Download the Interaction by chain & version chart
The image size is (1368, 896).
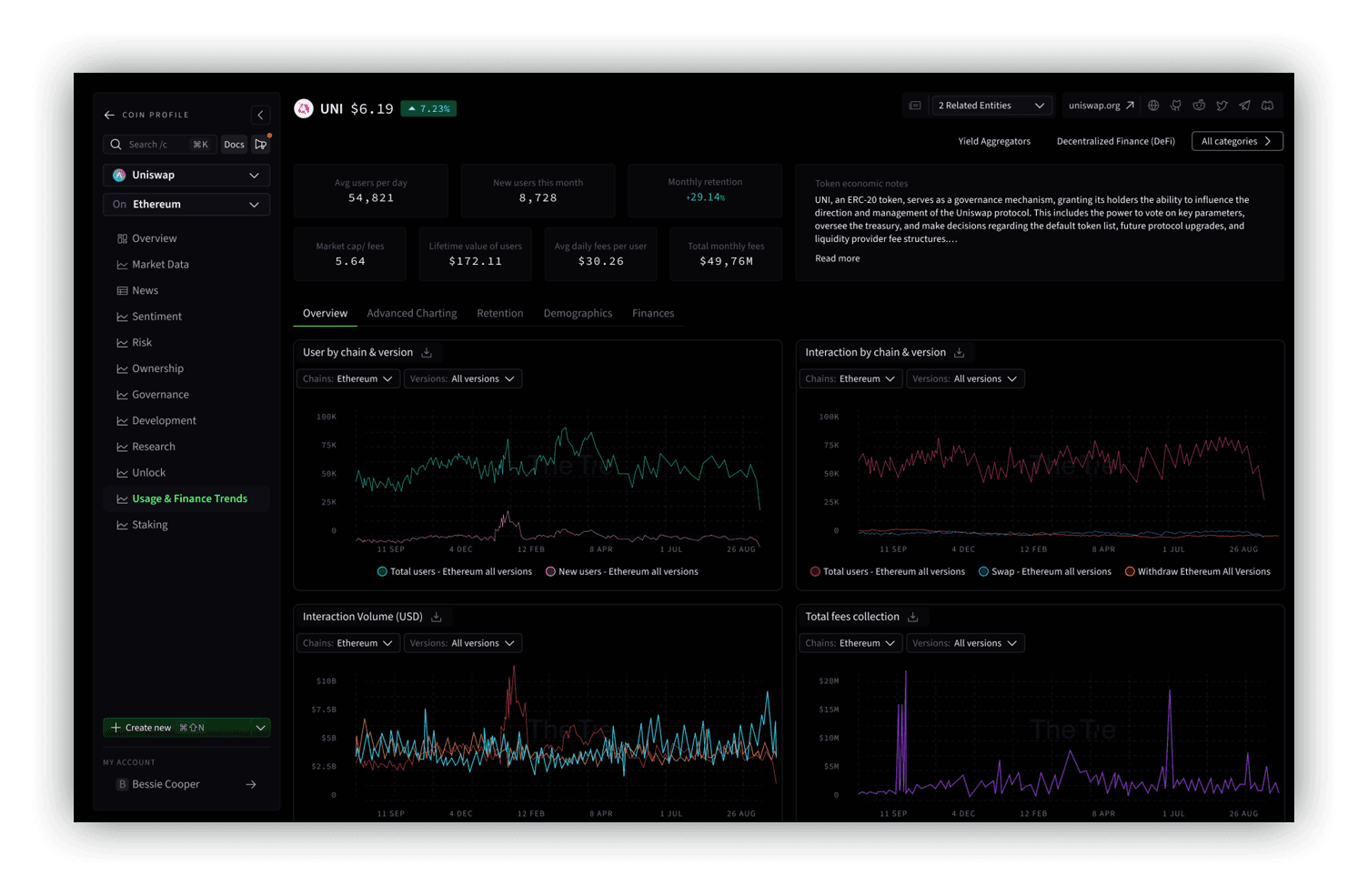click(x=959, y=353)
